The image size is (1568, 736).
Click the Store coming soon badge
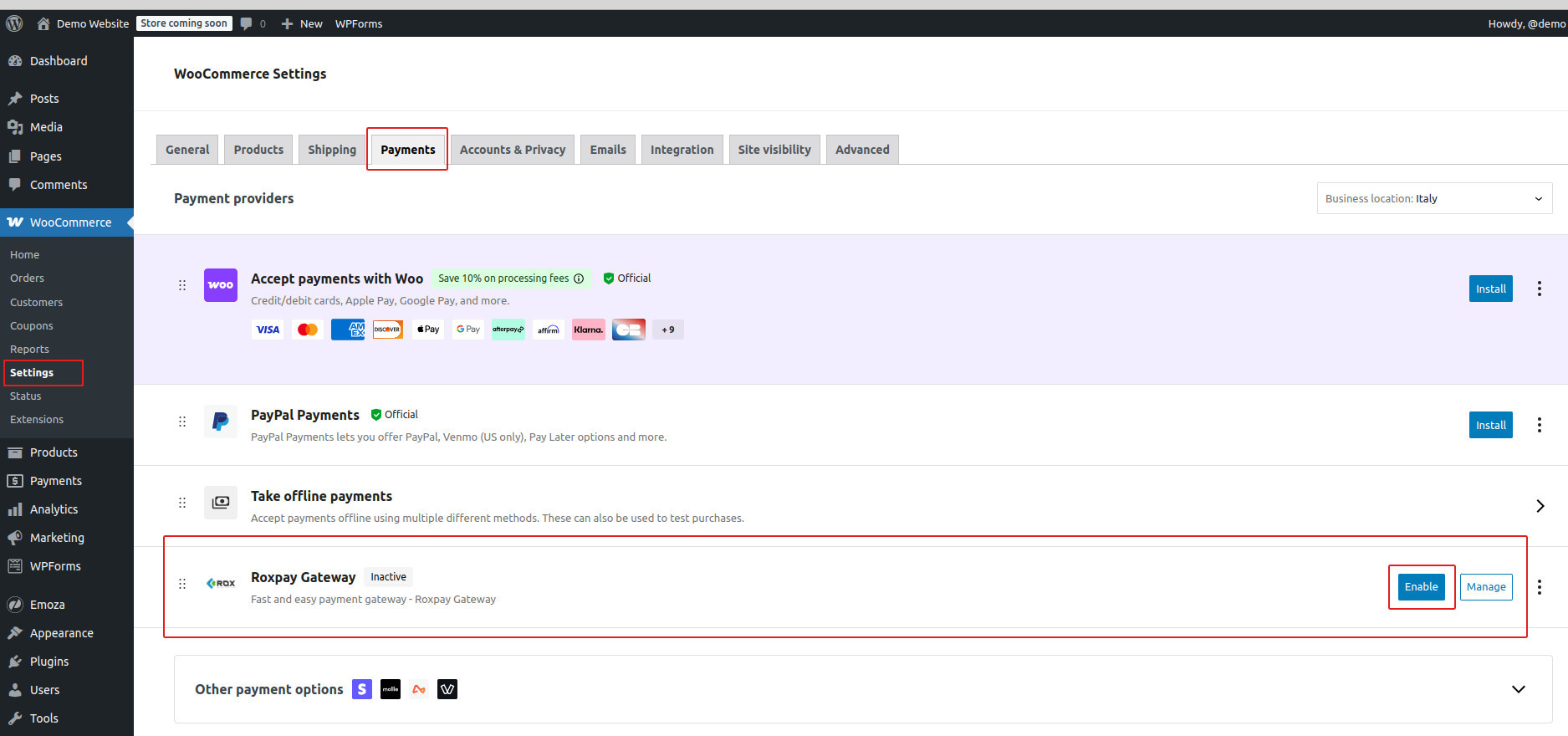point(184,23)
